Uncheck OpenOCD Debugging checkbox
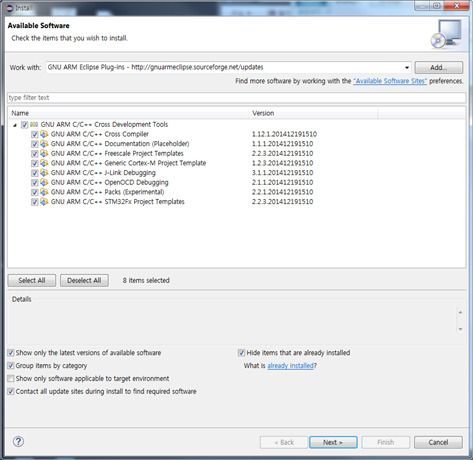This screenshot has width=473, height=460. 34,183
